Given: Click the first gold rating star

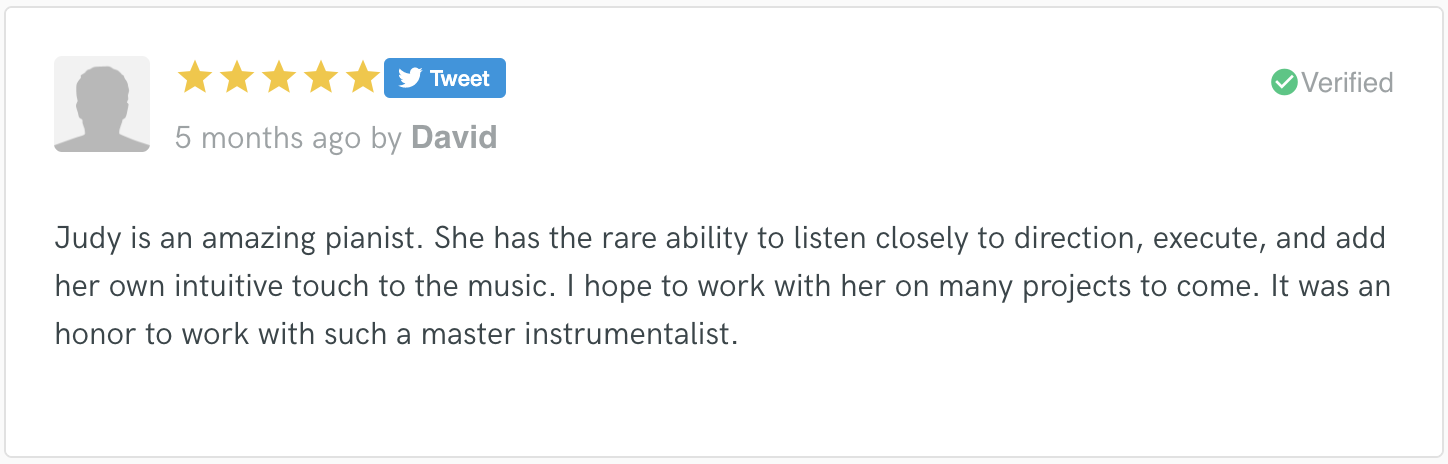Looking at the screenshot, I should pyautogui.click(x=194, y=78).
